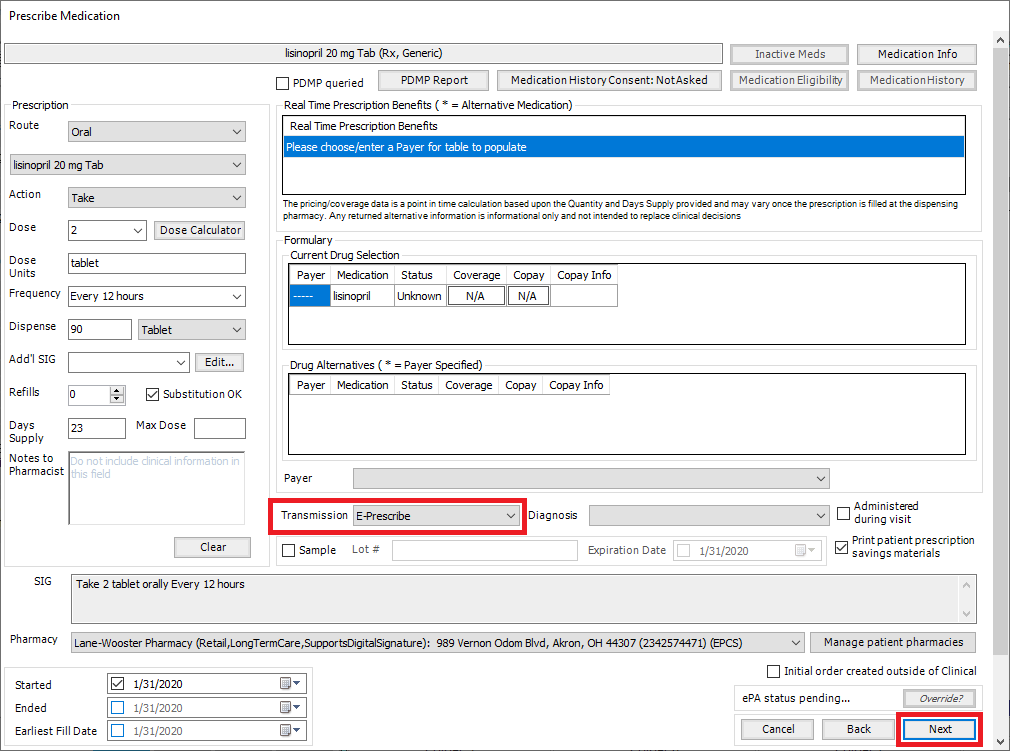This screenshot has height=751, width=1010.
Task: Open Medication Info
Action: (917, 54)
